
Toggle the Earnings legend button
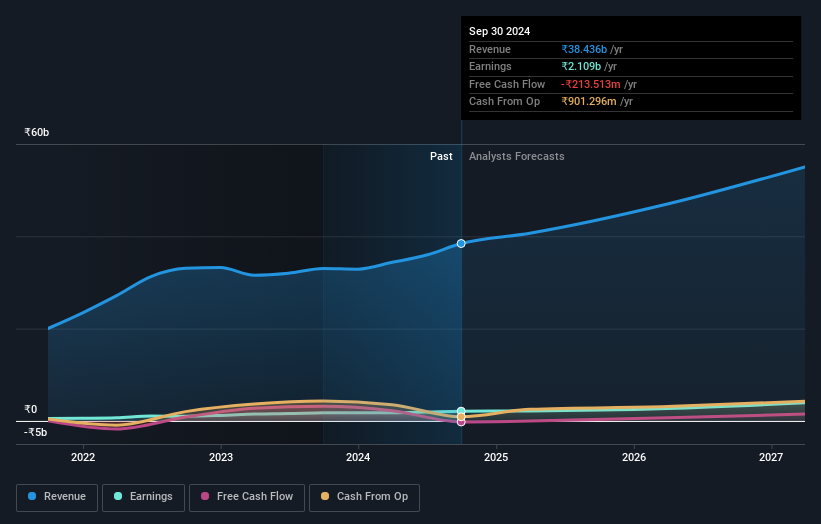pyautogui.click(x=143, y=497)
